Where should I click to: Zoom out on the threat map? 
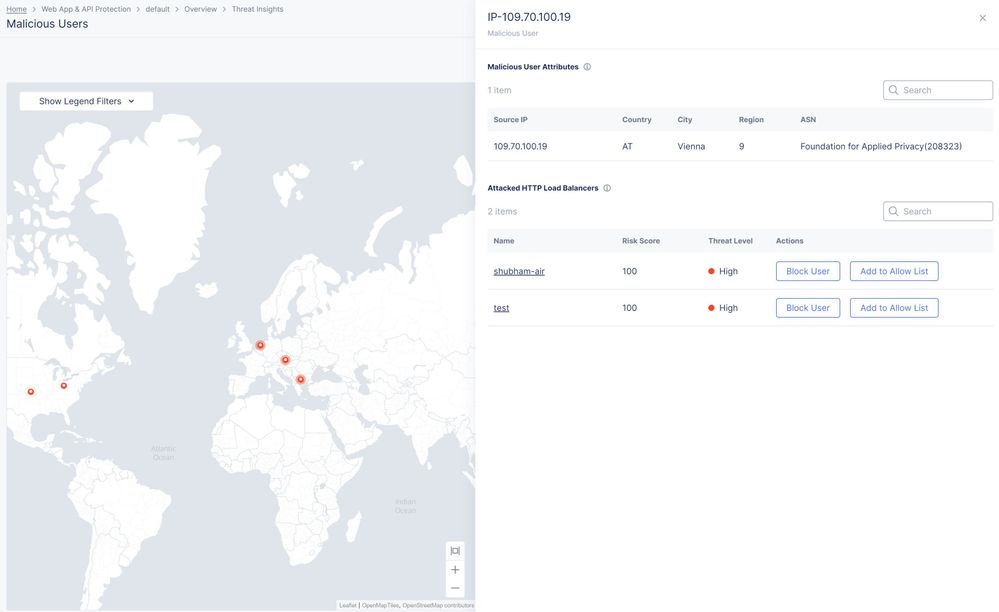(x=455, y=588)
